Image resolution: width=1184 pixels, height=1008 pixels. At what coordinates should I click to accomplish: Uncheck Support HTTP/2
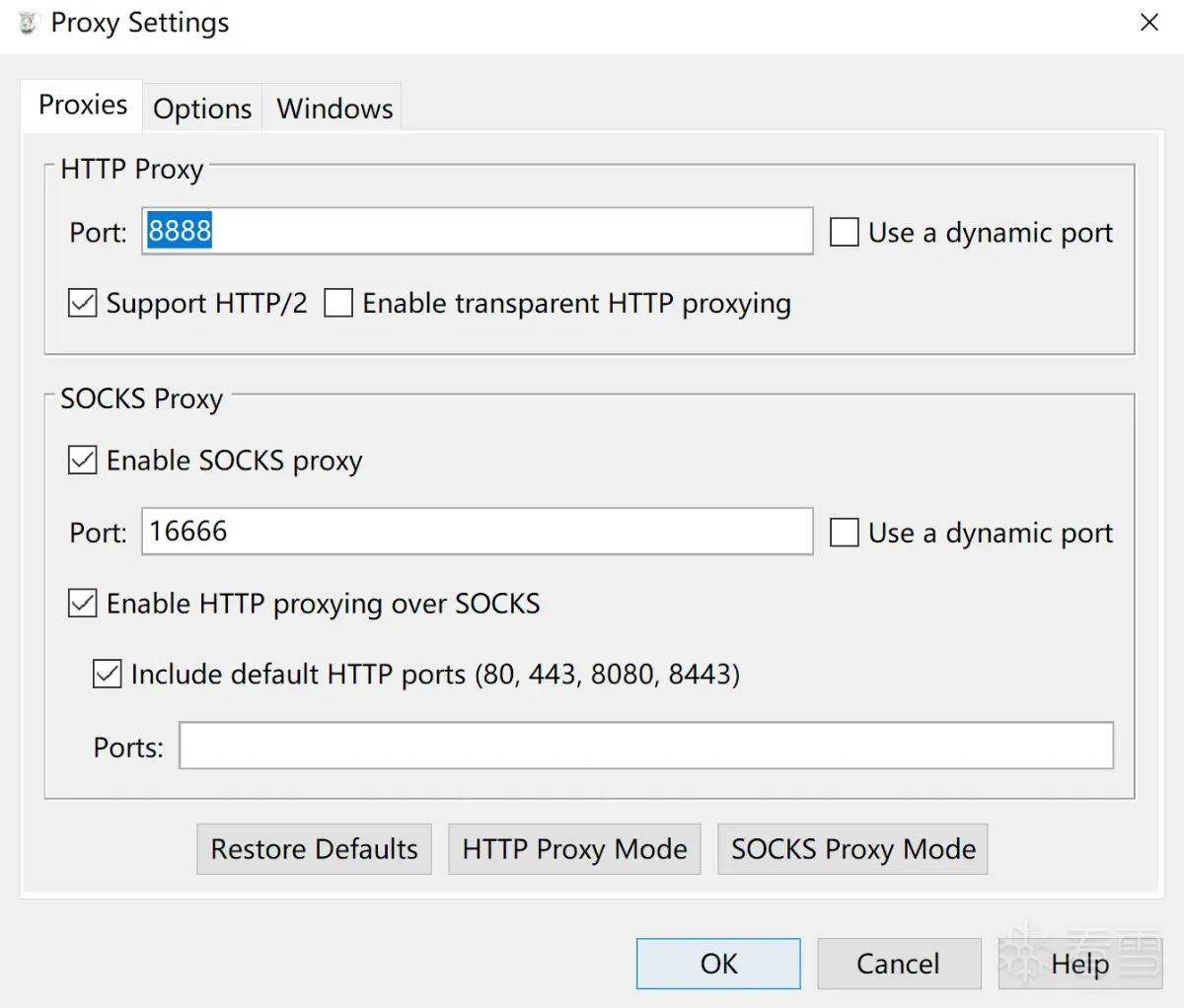83,304
